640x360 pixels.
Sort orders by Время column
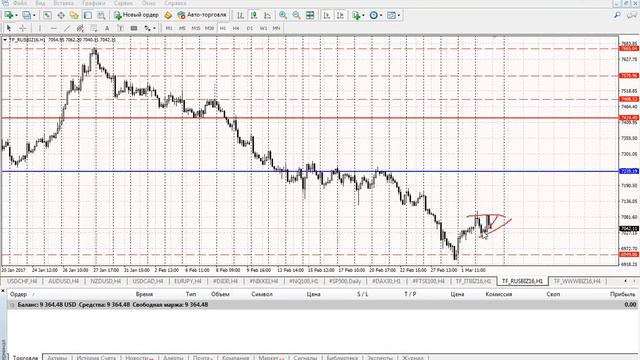[144, 294]
